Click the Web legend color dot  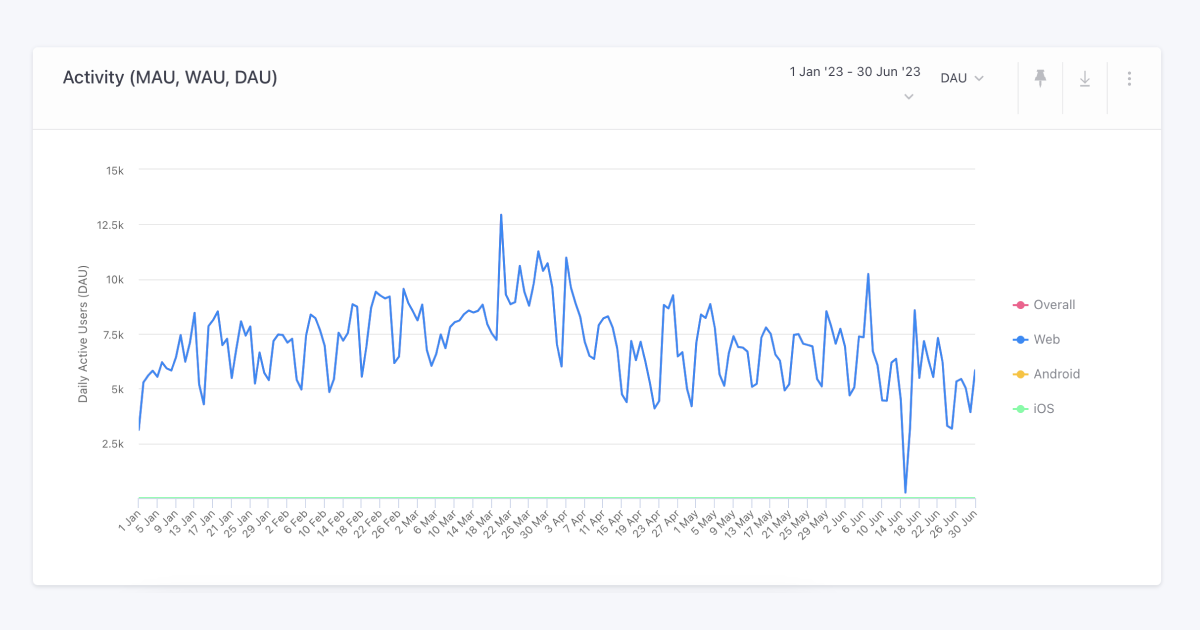pyautogui.click(x=1021, y=339)
